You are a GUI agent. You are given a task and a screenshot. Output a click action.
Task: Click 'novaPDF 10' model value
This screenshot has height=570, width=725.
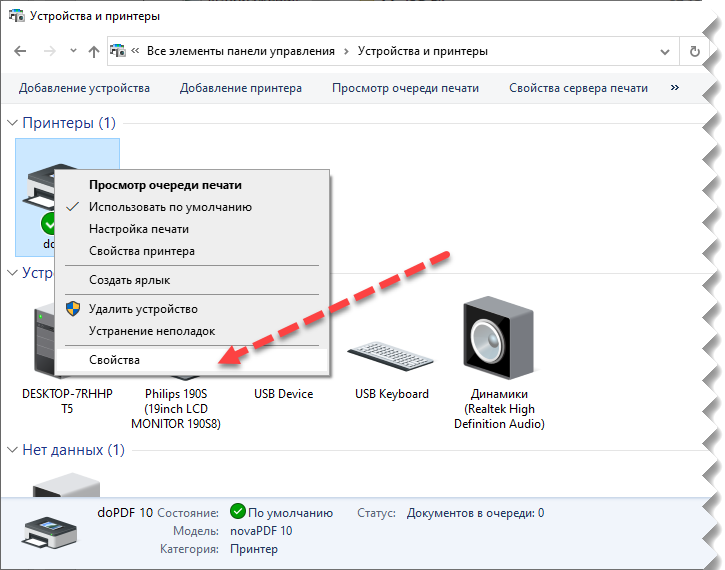[261, 531]
